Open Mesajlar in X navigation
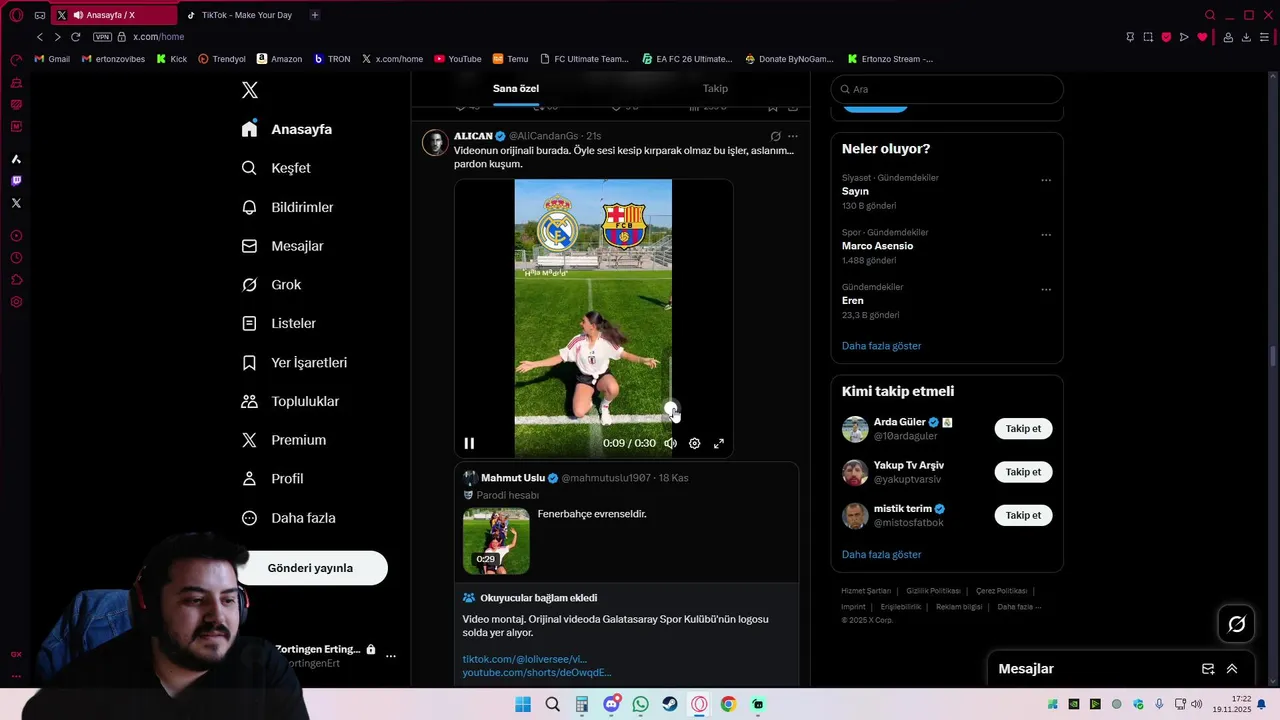 [283, 246]
